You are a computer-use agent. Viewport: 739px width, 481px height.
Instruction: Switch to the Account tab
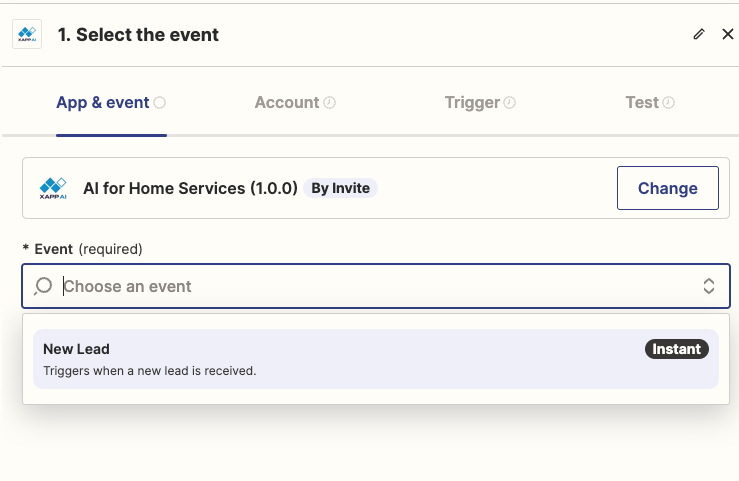[x=295, y=103]
